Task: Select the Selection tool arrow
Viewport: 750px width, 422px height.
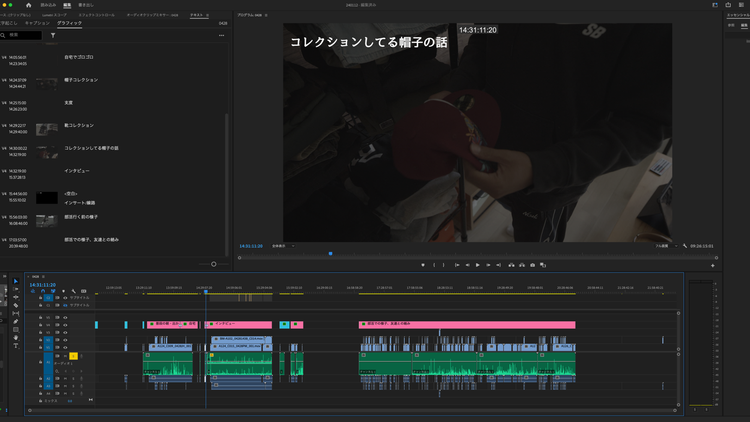Action: click(16, 281)
